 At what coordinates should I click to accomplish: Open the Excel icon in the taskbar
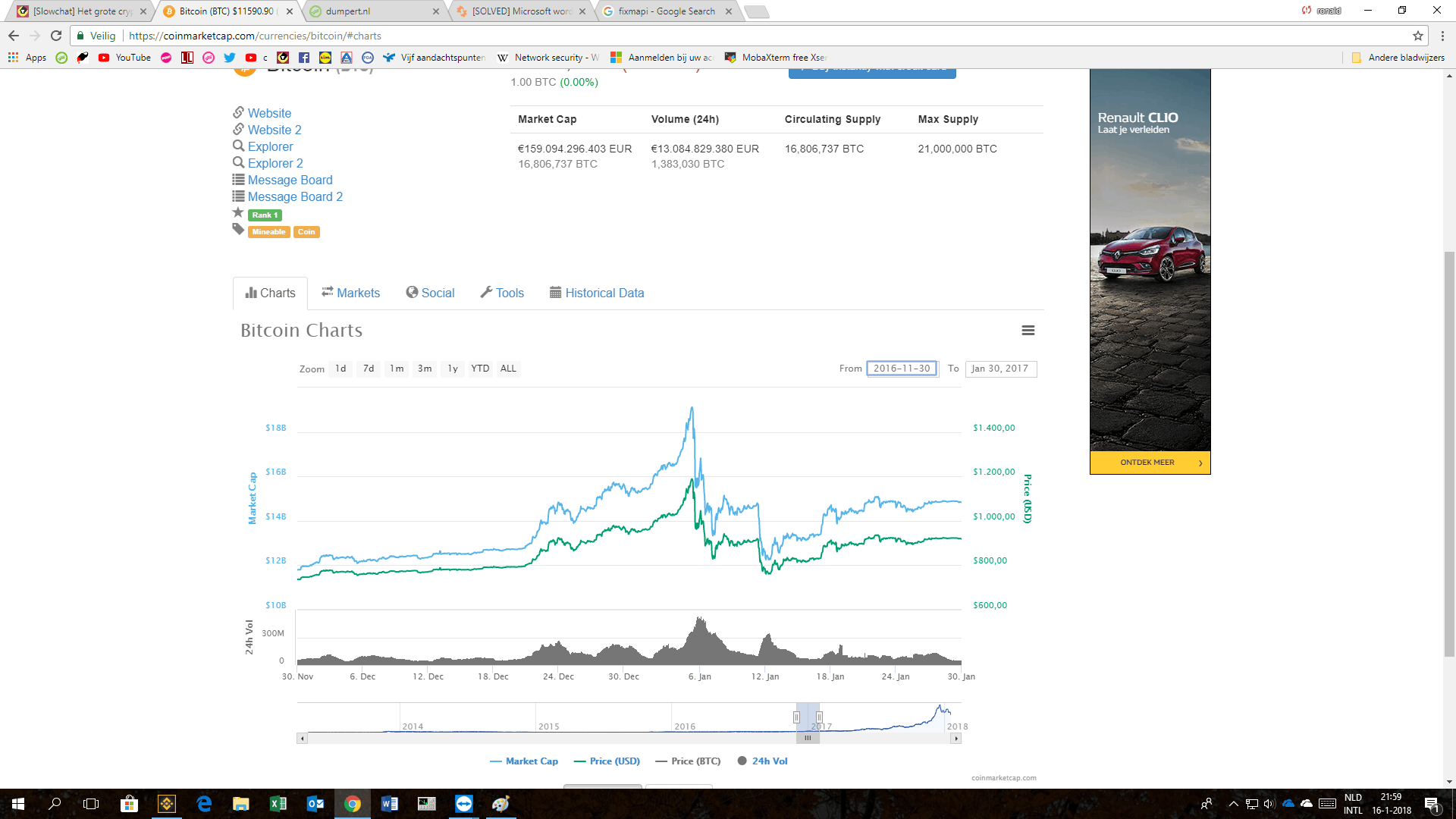[x=278, y=804]
